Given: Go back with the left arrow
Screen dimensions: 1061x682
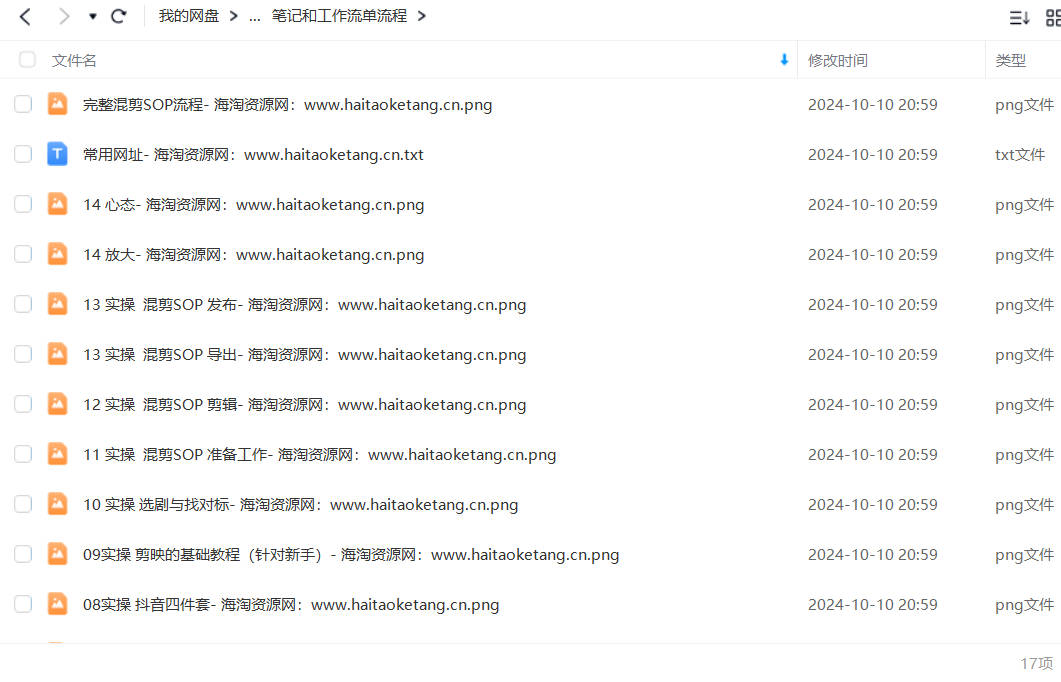Looking at the screenshot, I should point(25,16).
